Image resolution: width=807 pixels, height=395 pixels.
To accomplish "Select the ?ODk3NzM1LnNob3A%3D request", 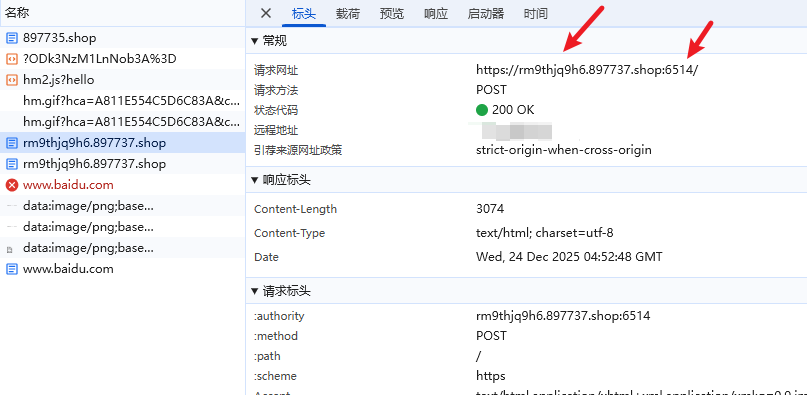I will tap(122, 59).
